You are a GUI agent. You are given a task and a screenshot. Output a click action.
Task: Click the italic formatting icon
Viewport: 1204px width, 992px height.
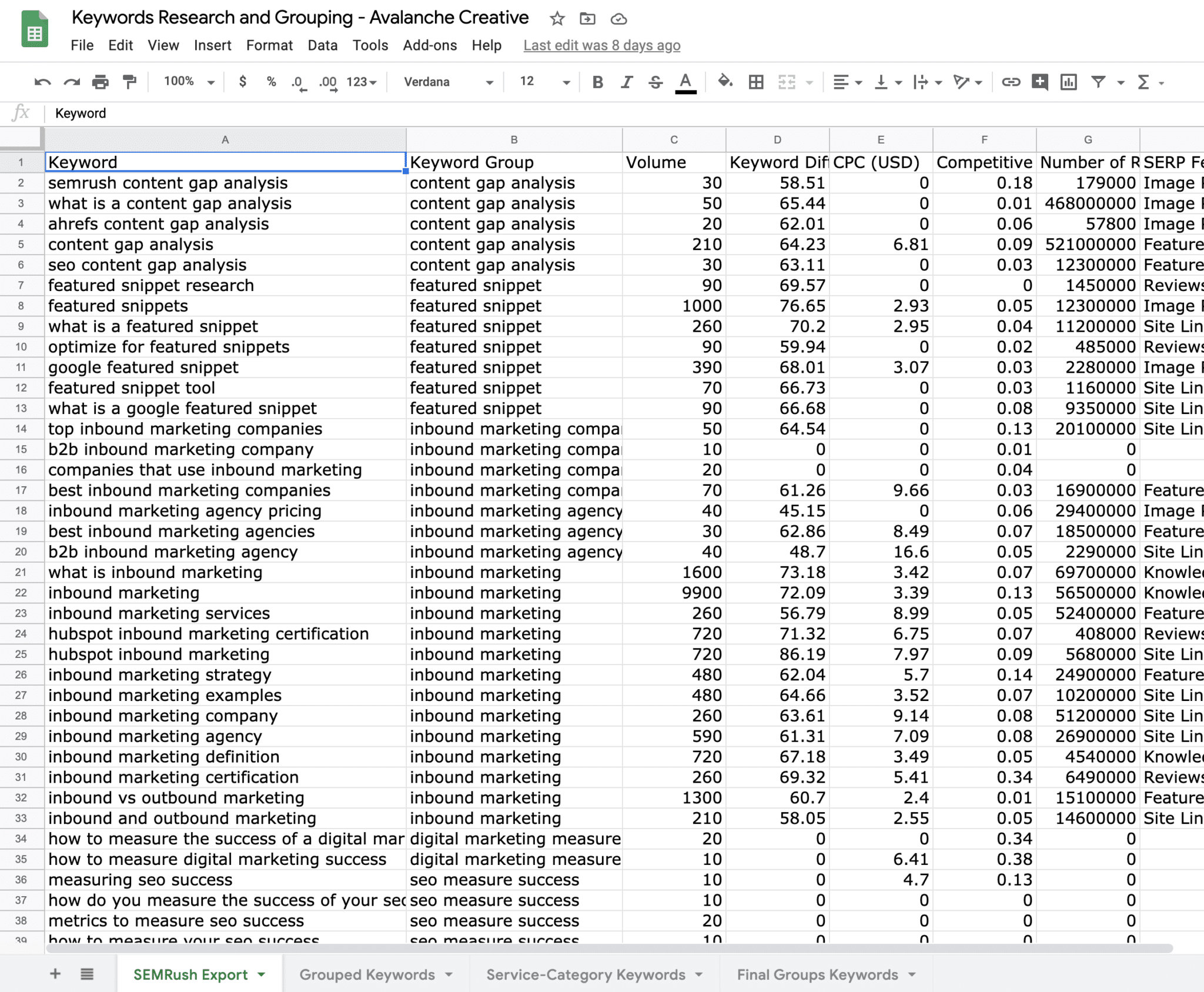626,80
